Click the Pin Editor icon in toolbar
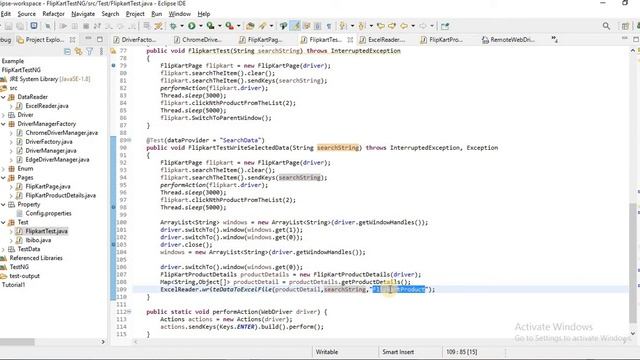Screen dimensions: 640x360 click(x=445, y=26)
